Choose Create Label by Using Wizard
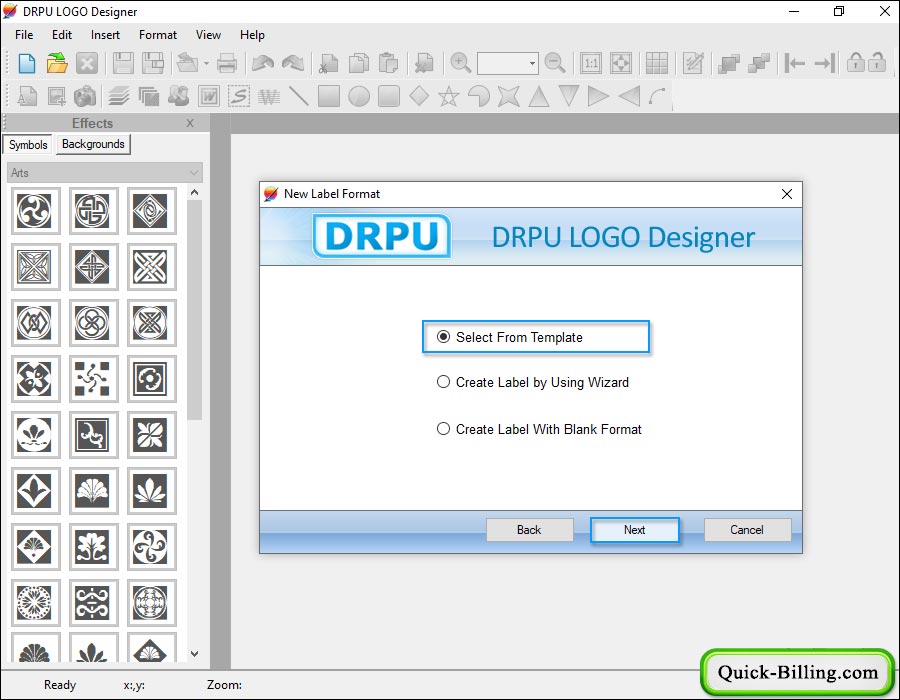The image size is (900, 700). (x=533, y=382)
